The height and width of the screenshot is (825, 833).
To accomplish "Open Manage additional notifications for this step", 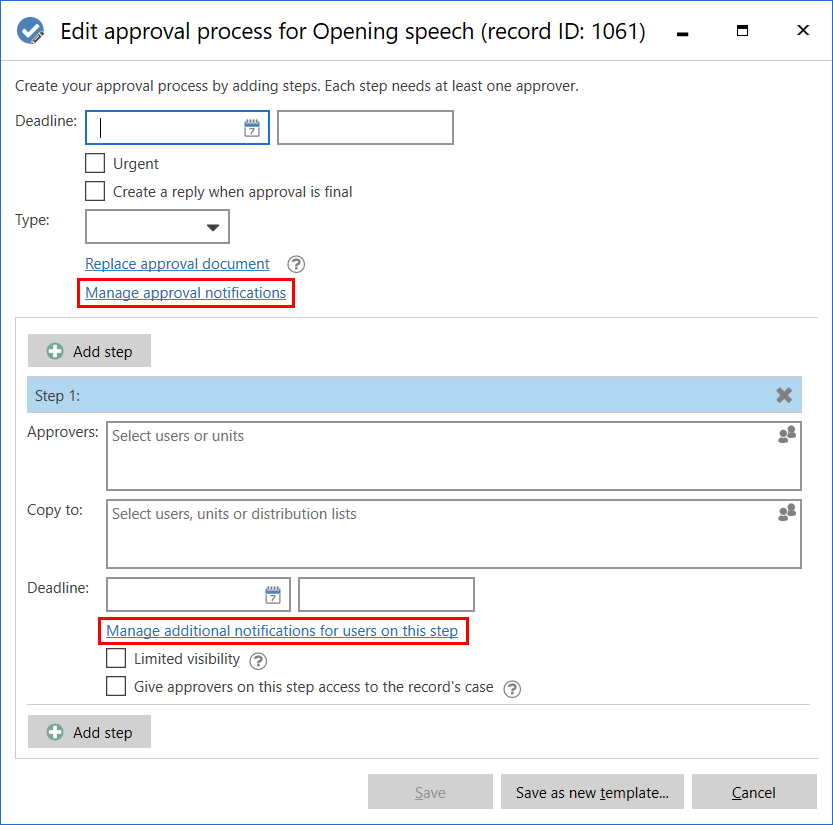I will pos(282,631).
